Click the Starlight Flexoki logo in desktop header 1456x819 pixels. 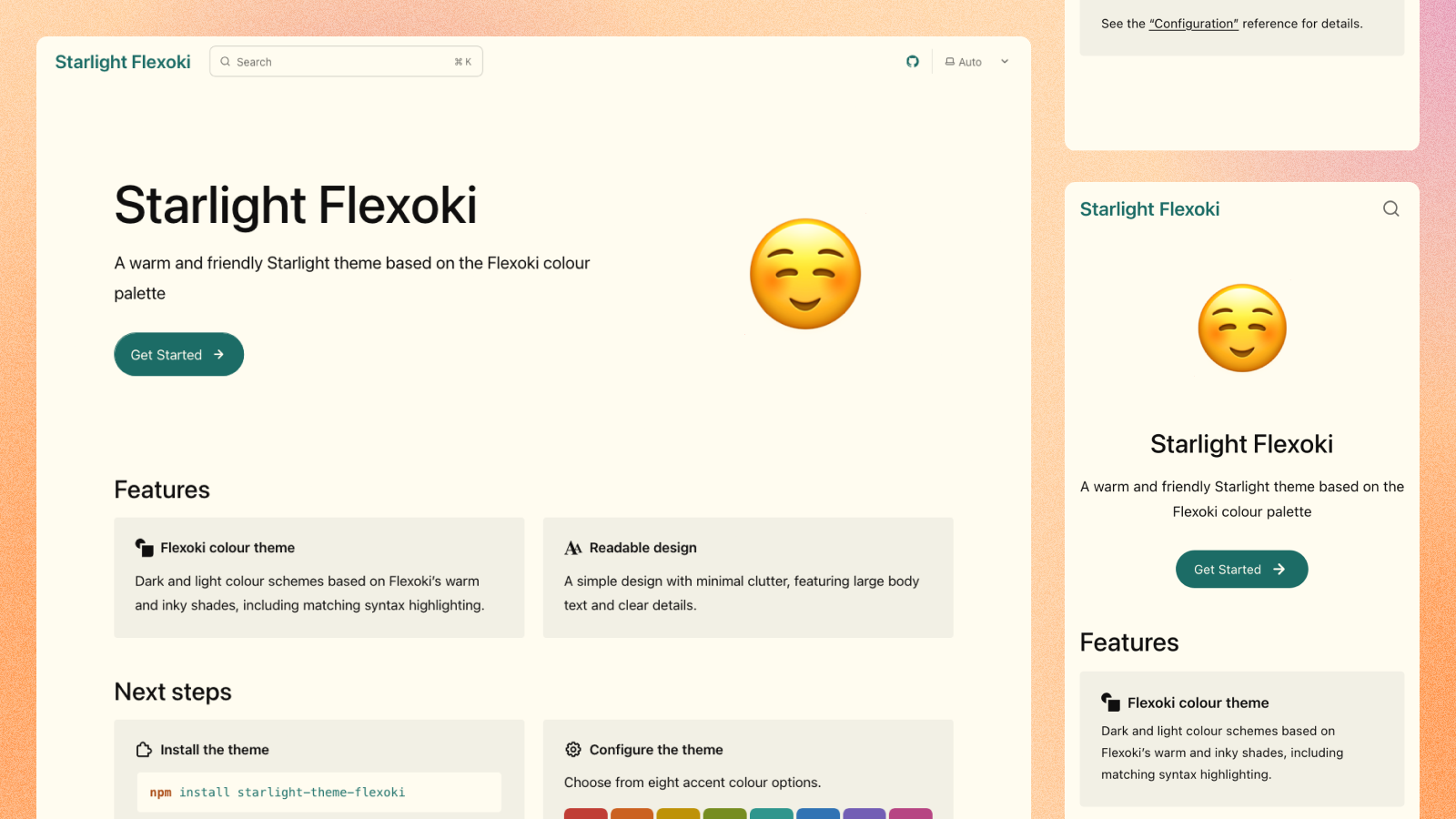123,62
